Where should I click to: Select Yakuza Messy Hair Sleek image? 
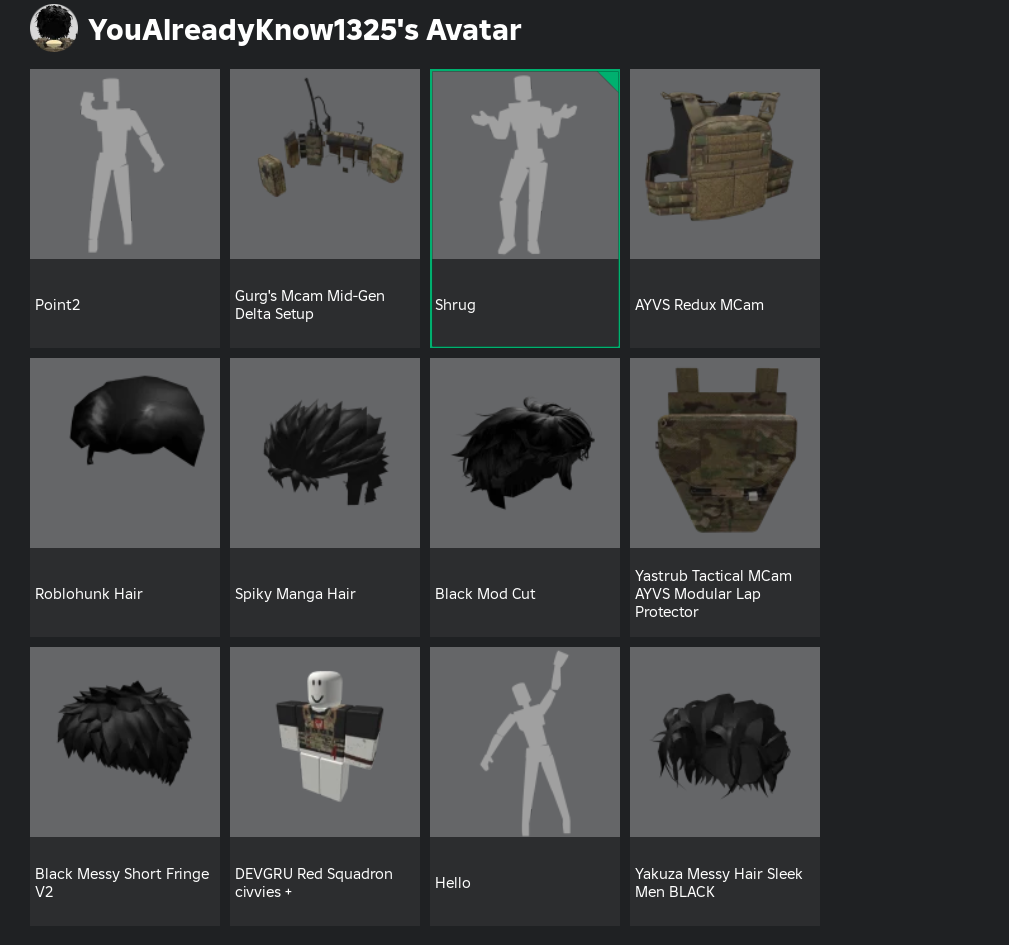(x=725, y=742)
